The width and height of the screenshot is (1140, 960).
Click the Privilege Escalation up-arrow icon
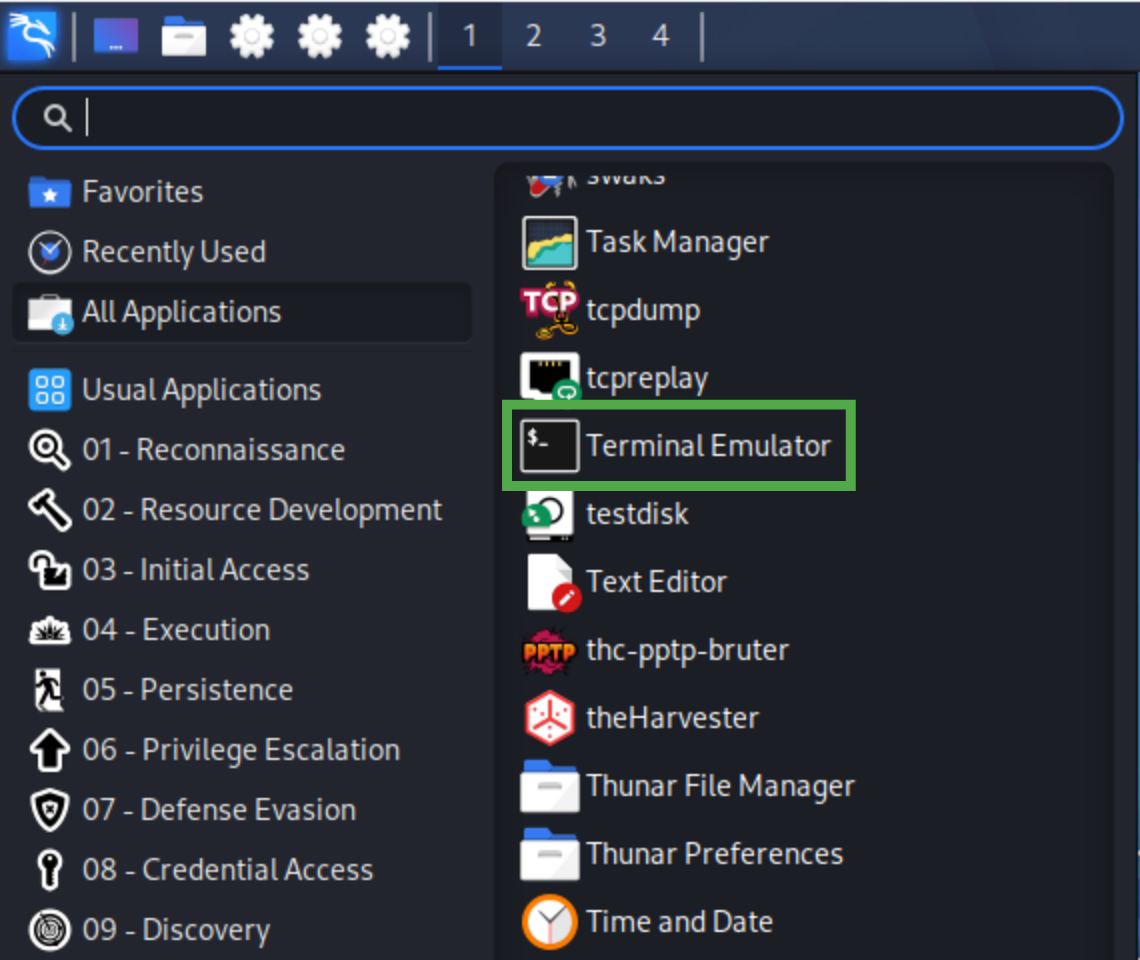(49, 750)
